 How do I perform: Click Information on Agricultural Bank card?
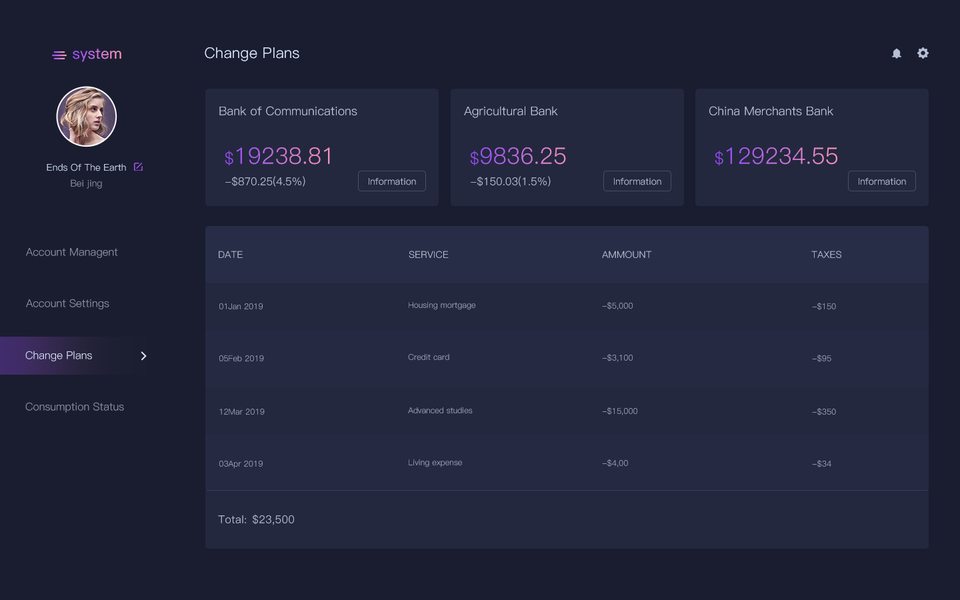(637, 181)
